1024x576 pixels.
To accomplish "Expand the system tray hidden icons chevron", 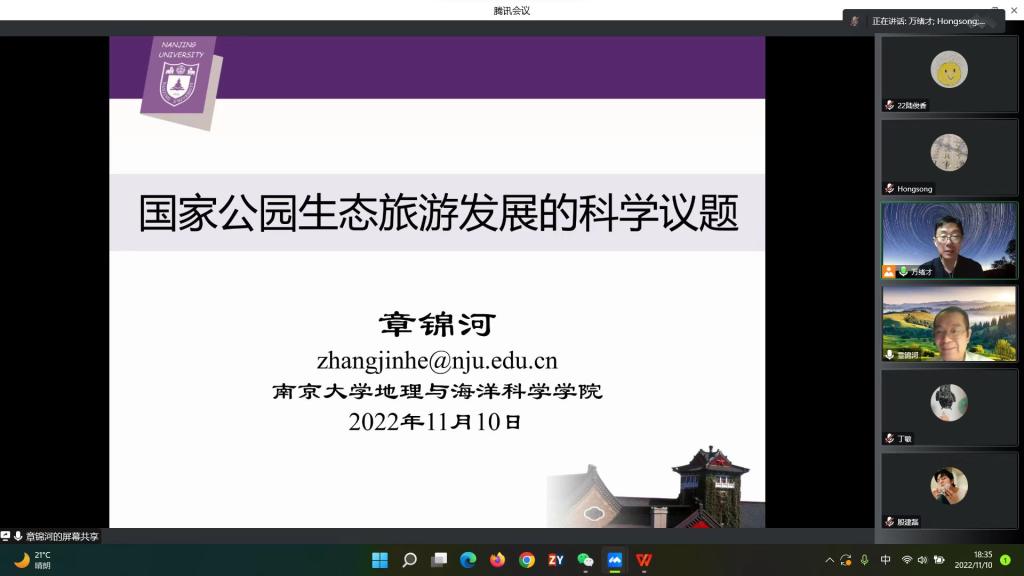I will click(x=829, y=560).
